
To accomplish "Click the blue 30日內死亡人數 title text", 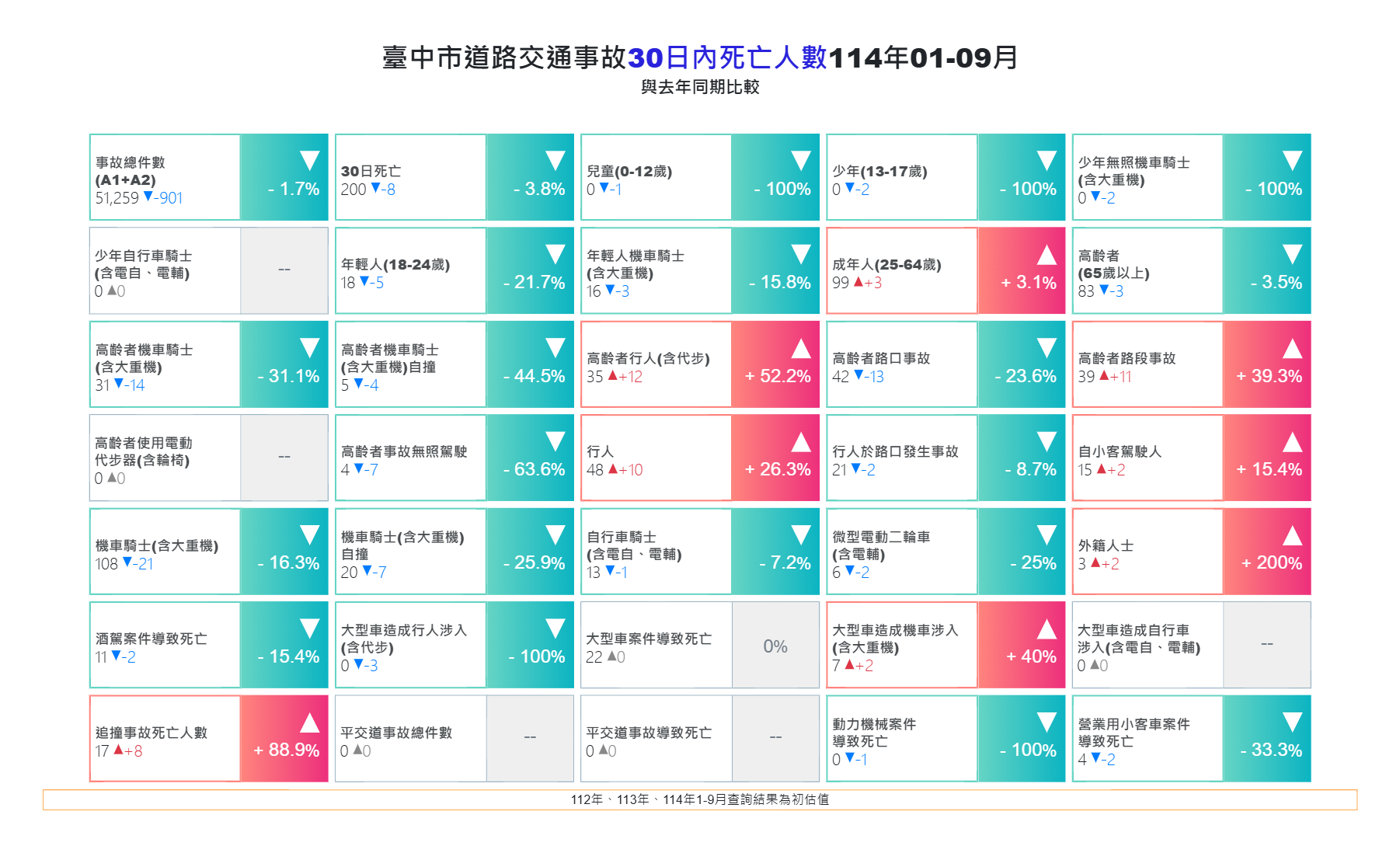I will 727,57.
